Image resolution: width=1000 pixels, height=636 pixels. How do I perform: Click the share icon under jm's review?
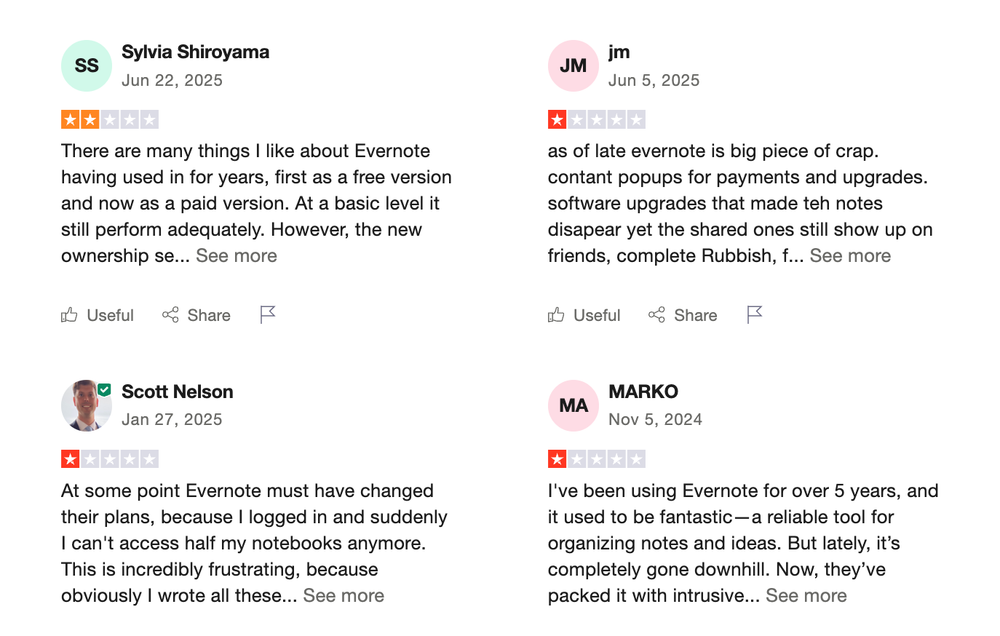[657, 315]
